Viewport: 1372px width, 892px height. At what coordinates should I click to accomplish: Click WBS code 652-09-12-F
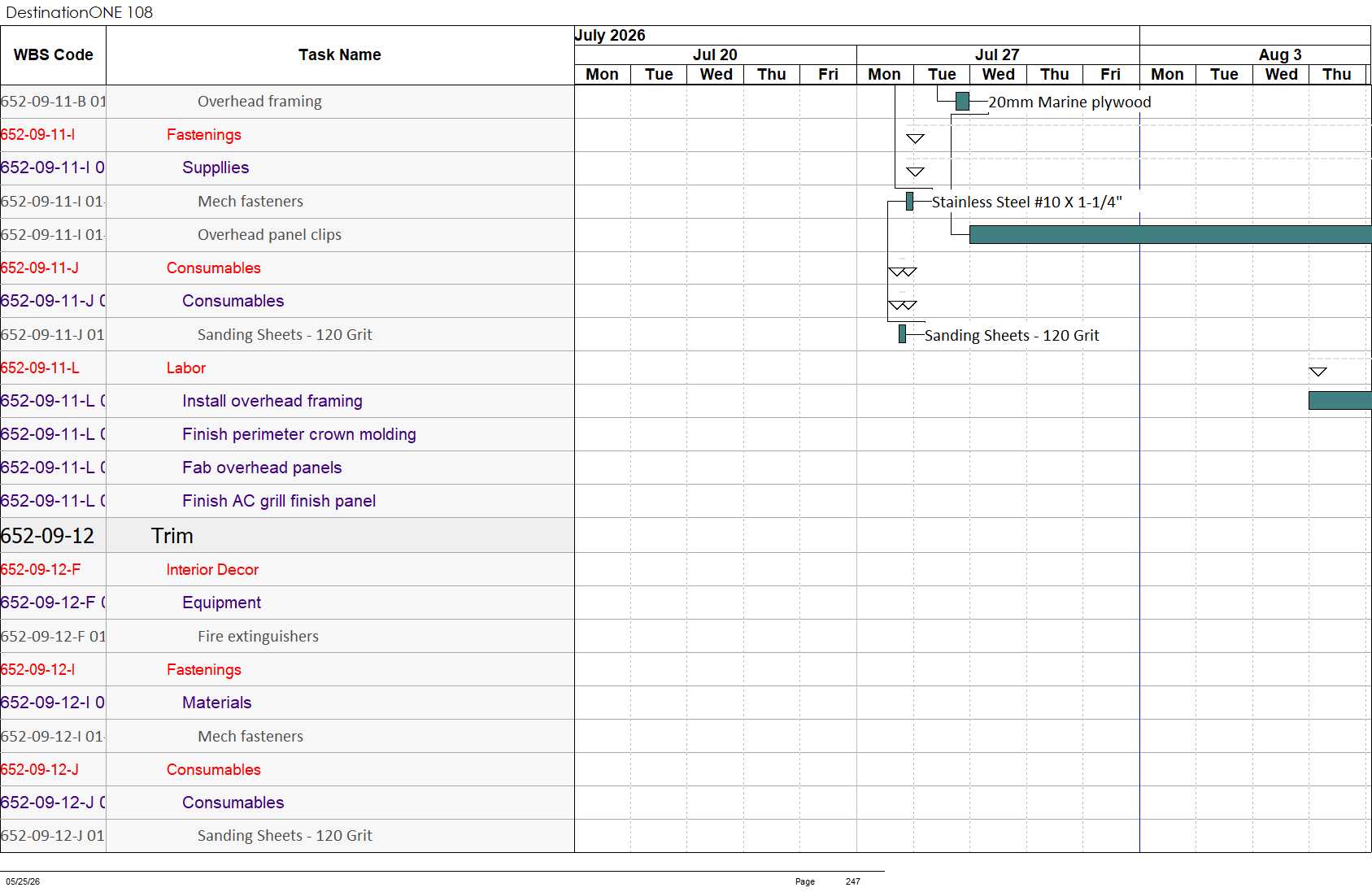click(x=41, y=570)
